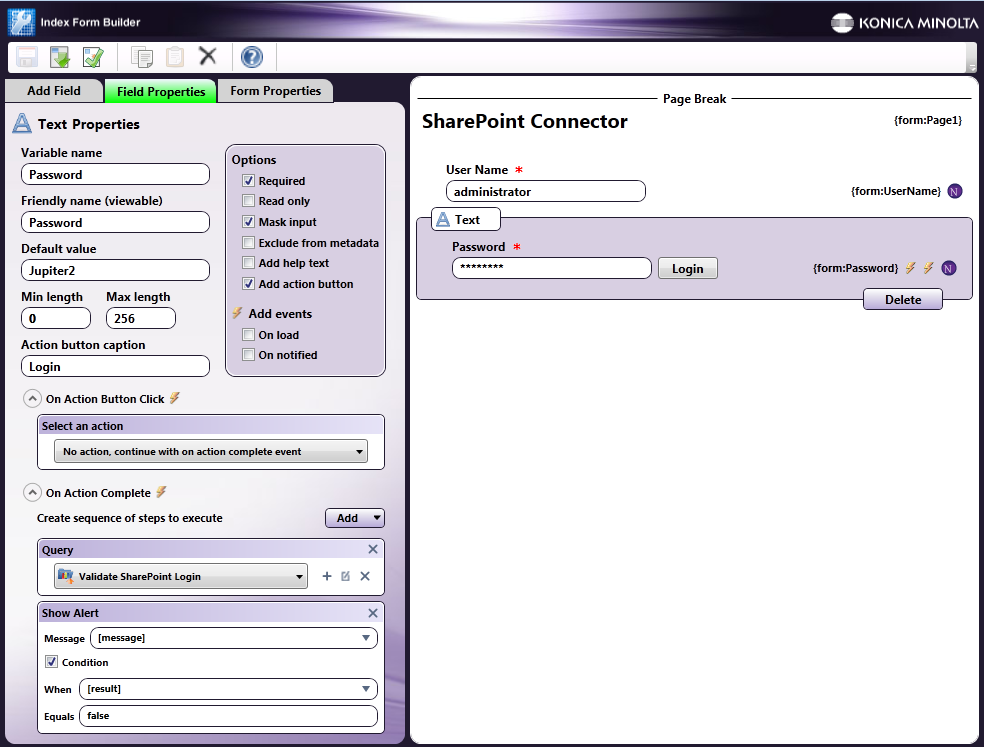This screenshot has width=984, height=747.
Task: Enable the Read only option
Action: (x=249, y=201)
